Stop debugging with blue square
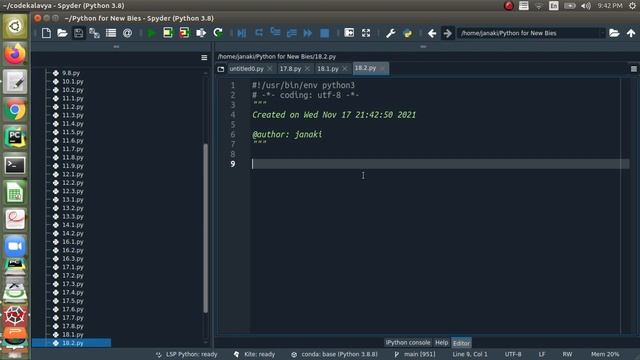 (324, 33)
